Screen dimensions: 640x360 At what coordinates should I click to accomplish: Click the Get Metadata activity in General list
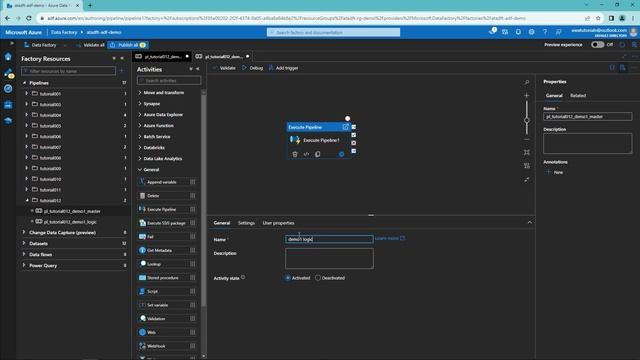167,250
